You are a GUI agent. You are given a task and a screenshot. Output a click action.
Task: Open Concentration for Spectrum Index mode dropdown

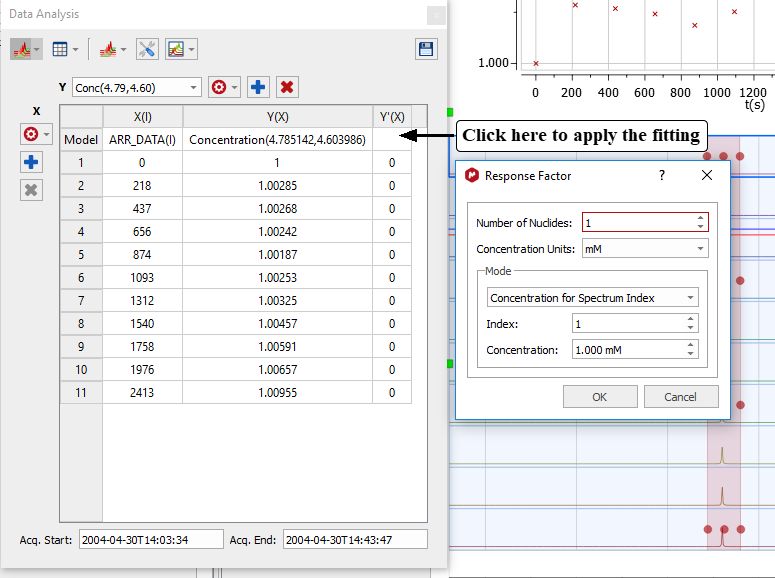tap(593, 298)
